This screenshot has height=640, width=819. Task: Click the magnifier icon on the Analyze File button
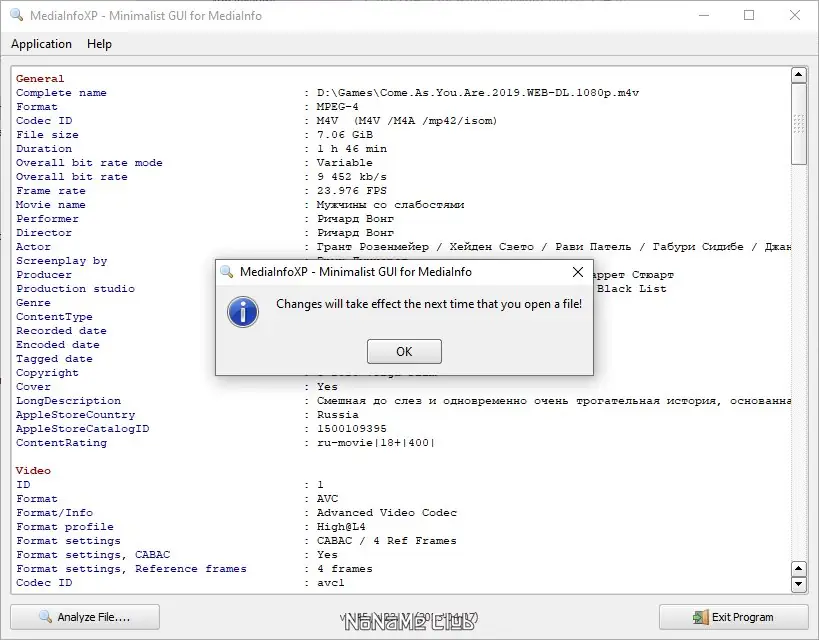(x=45, y=617)
